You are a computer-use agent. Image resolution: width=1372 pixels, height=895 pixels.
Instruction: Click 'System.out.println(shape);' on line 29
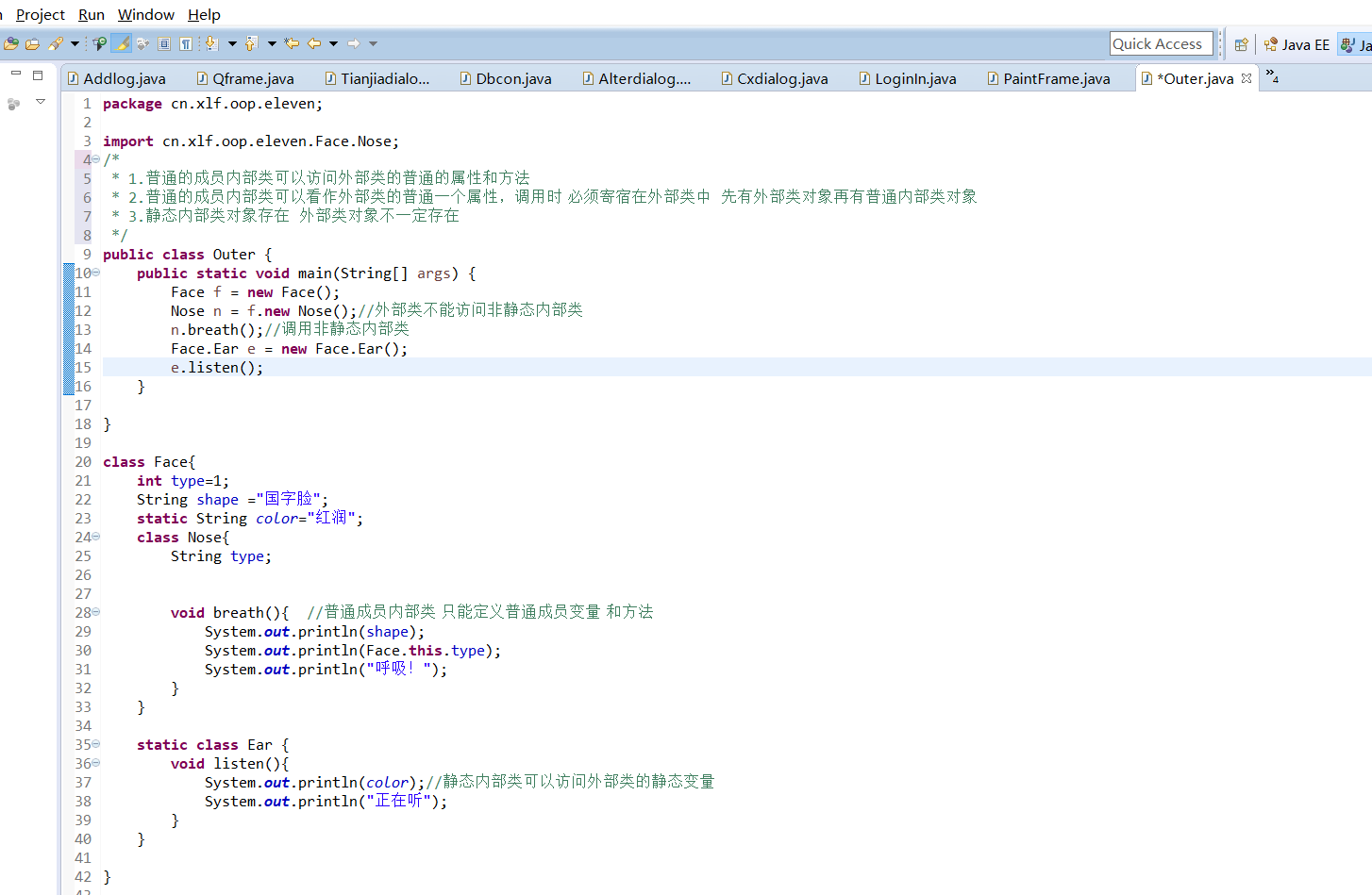click(x=315, y=632)
